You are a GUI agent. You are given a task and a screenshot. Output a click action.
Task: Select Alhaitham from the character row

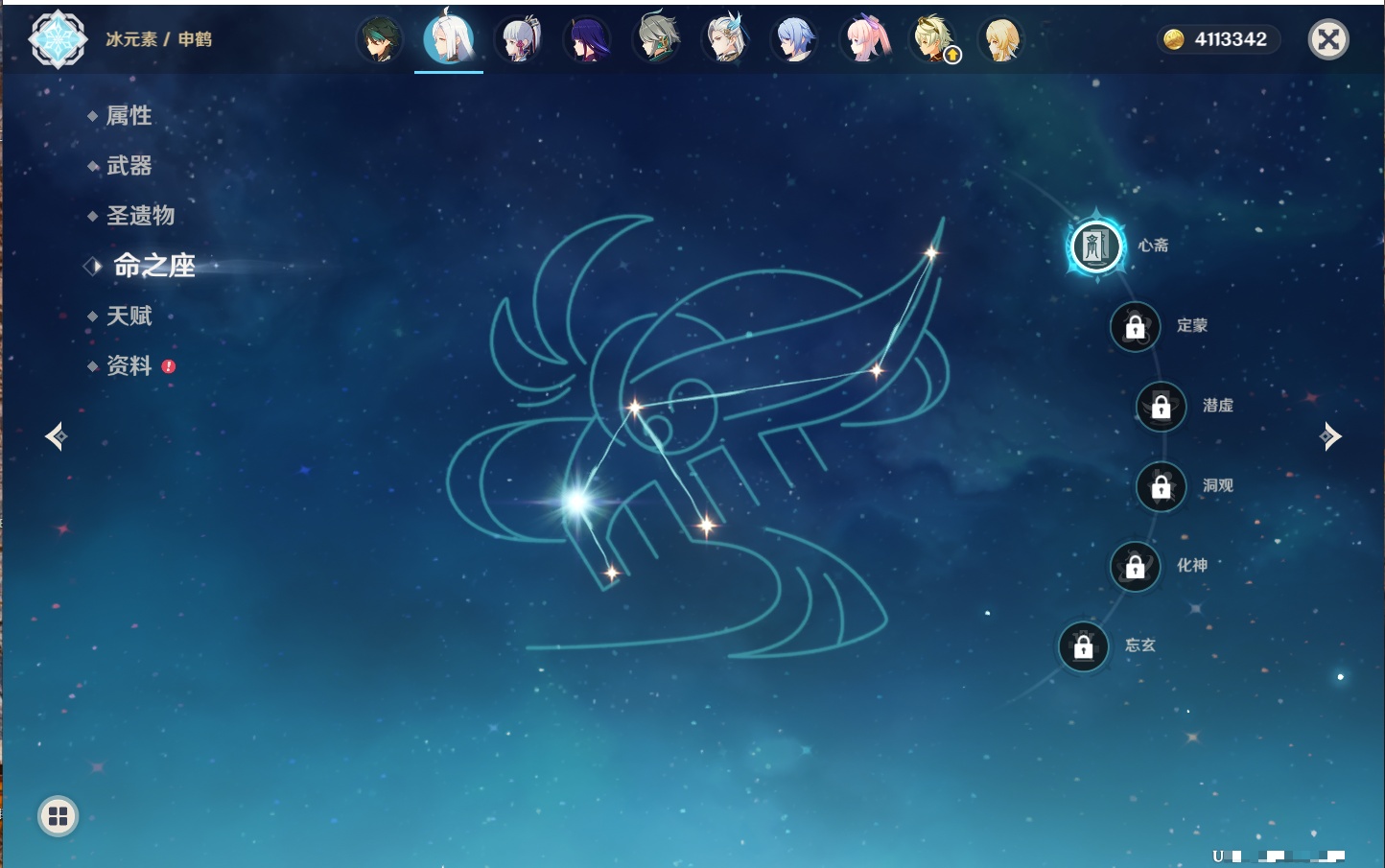tap(657, 40)
